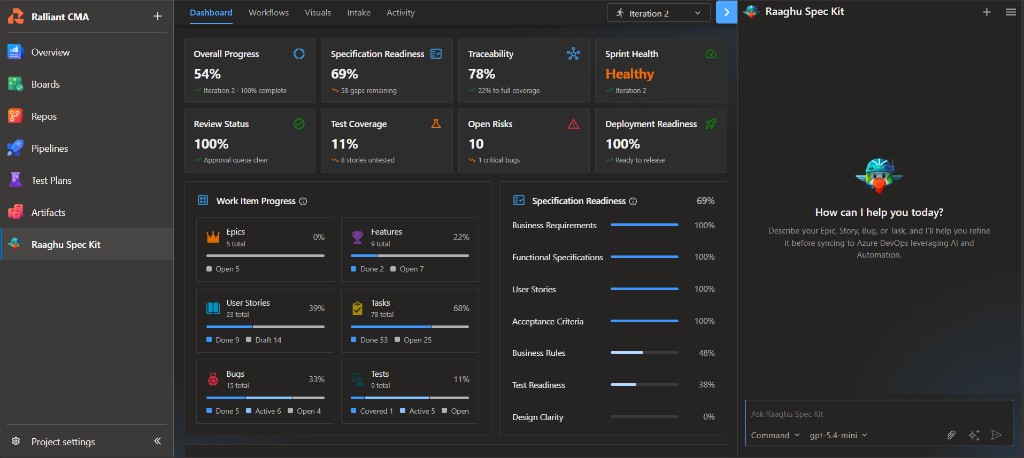The height and width of the screenshot is (458, 1024).
Task: Click the Ralliant CMA project logo icon
Action: 16,16
